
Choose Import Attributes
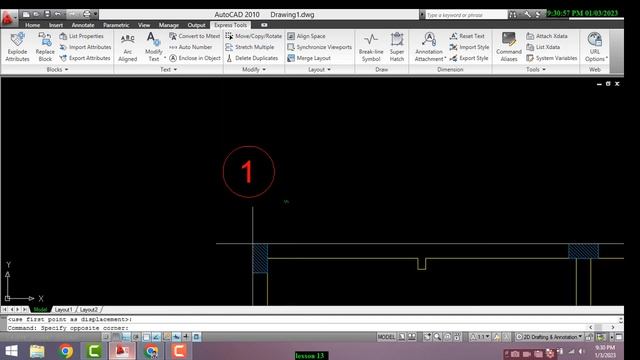pos(85,47)
